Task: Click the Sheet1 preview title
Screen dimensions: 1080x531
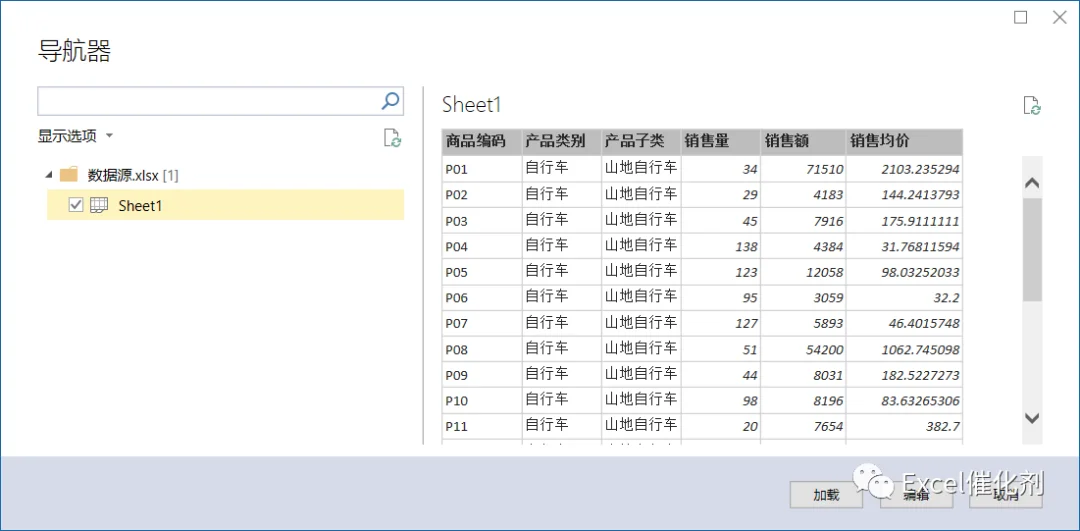Action: click(472, 105)
